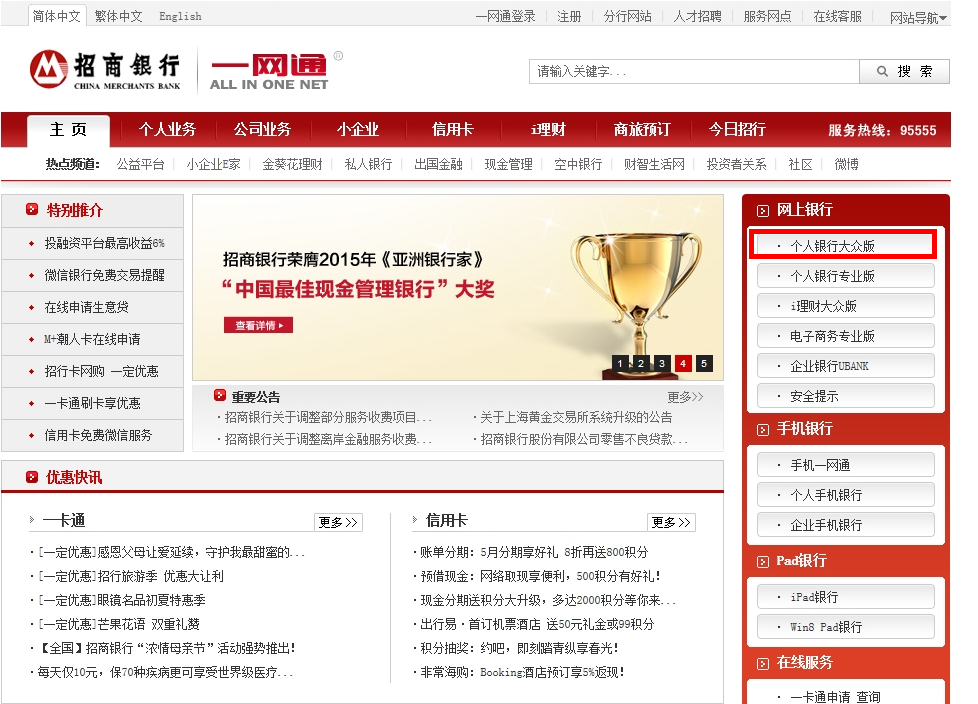
Task: Open 微信银行免费交易提醒 promotion
Action: point(105,275)
